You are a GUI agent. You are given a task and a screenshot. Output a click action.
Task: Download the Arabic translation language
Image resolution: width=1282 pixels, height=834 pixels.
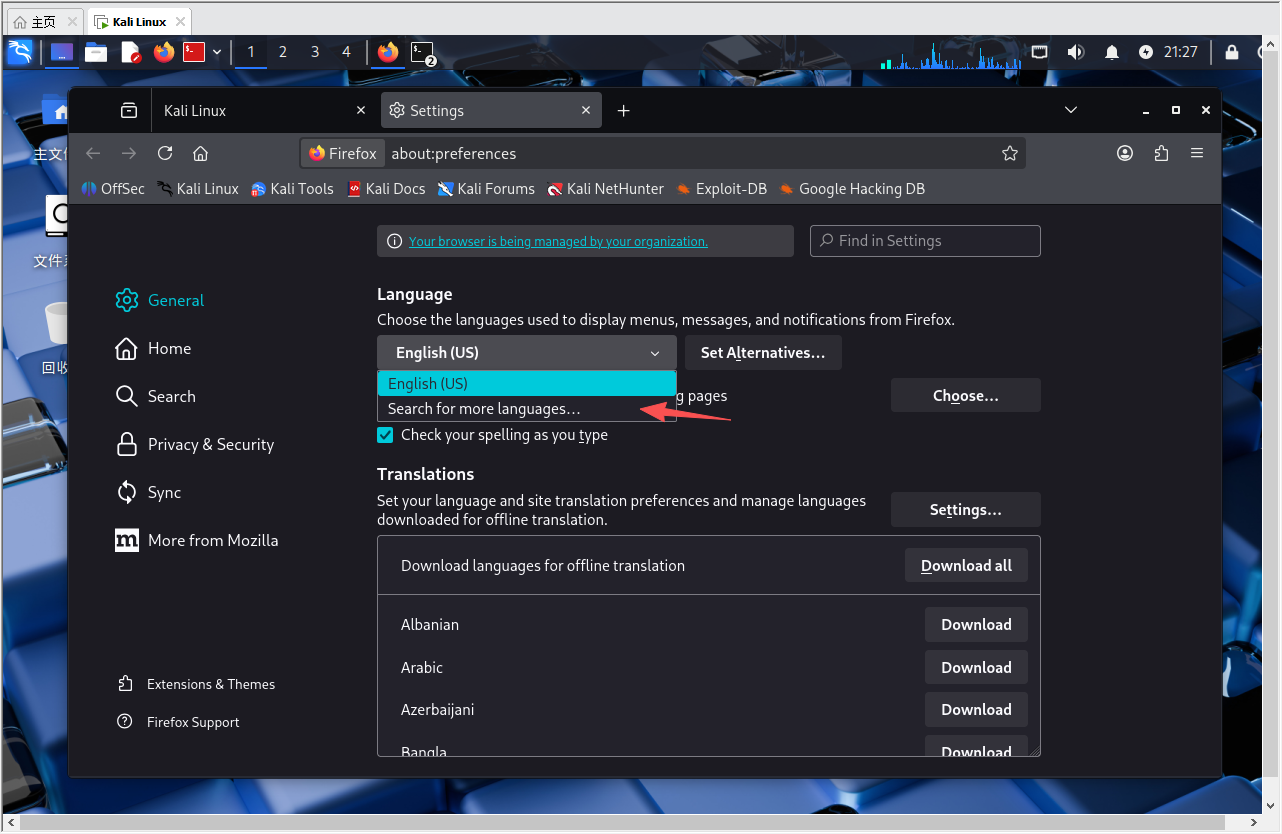point(976,667)
